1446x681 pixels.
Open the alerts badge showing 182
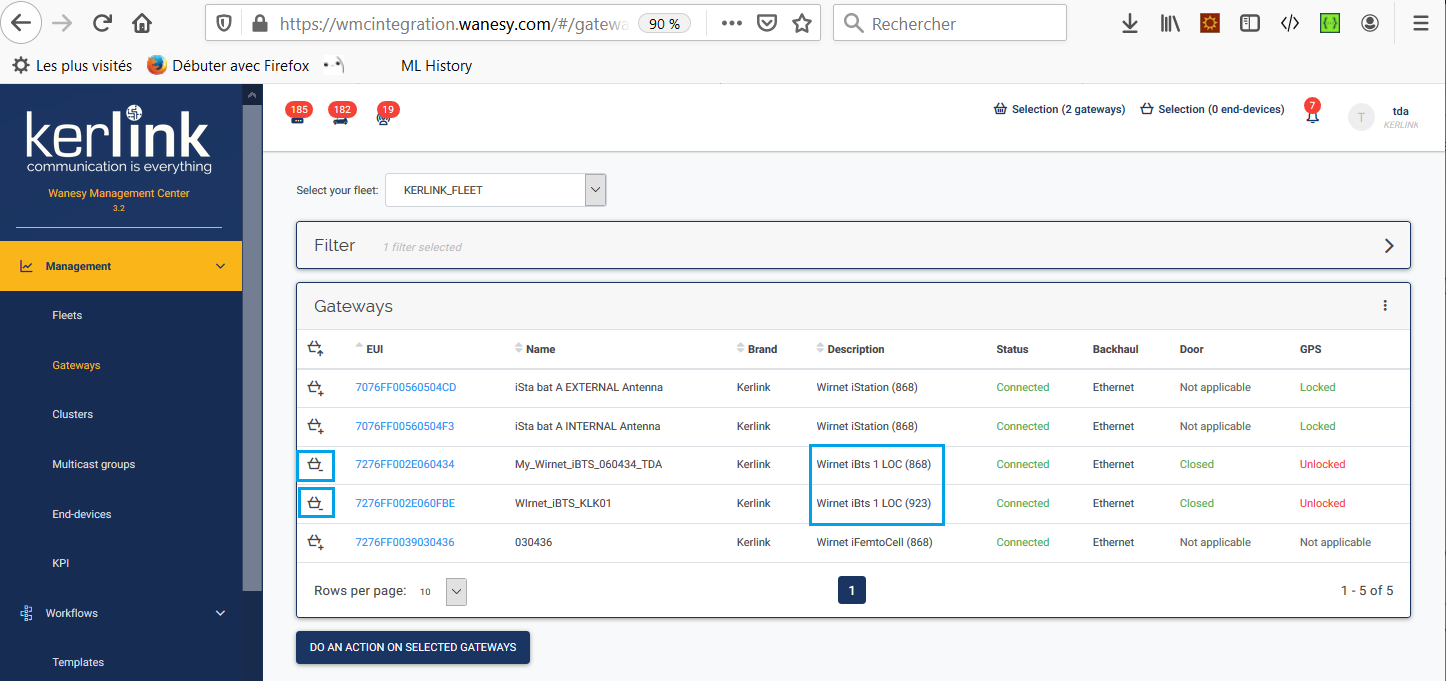[342, 116]
